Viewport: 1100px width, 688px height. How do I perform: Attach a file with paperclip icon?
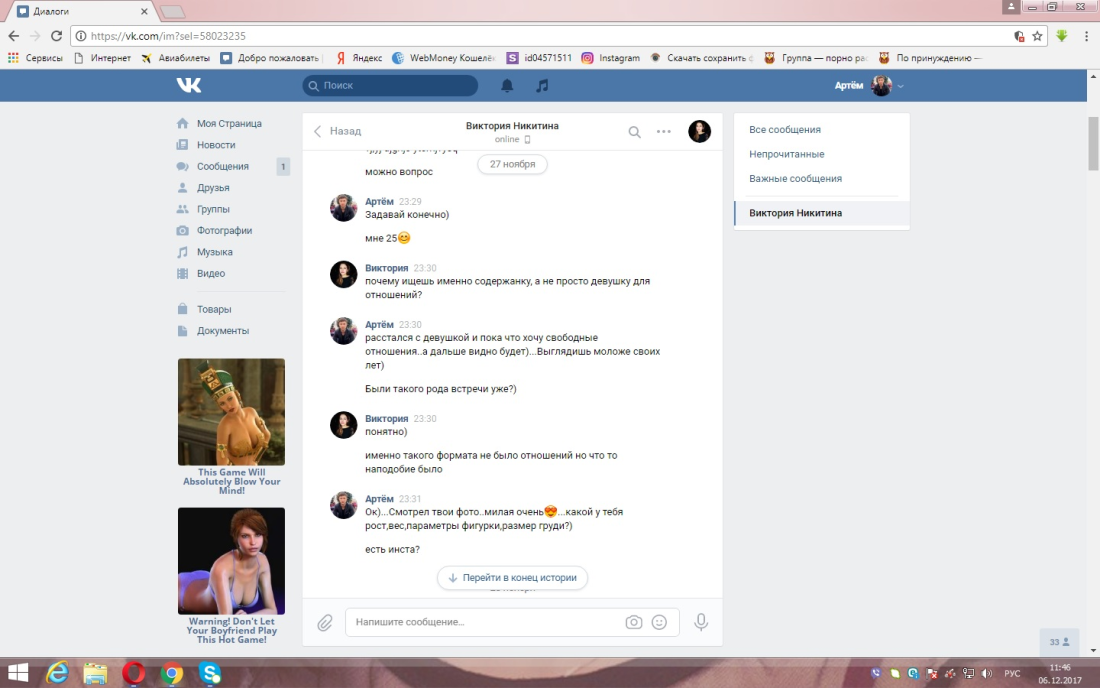tap(325, 623)
